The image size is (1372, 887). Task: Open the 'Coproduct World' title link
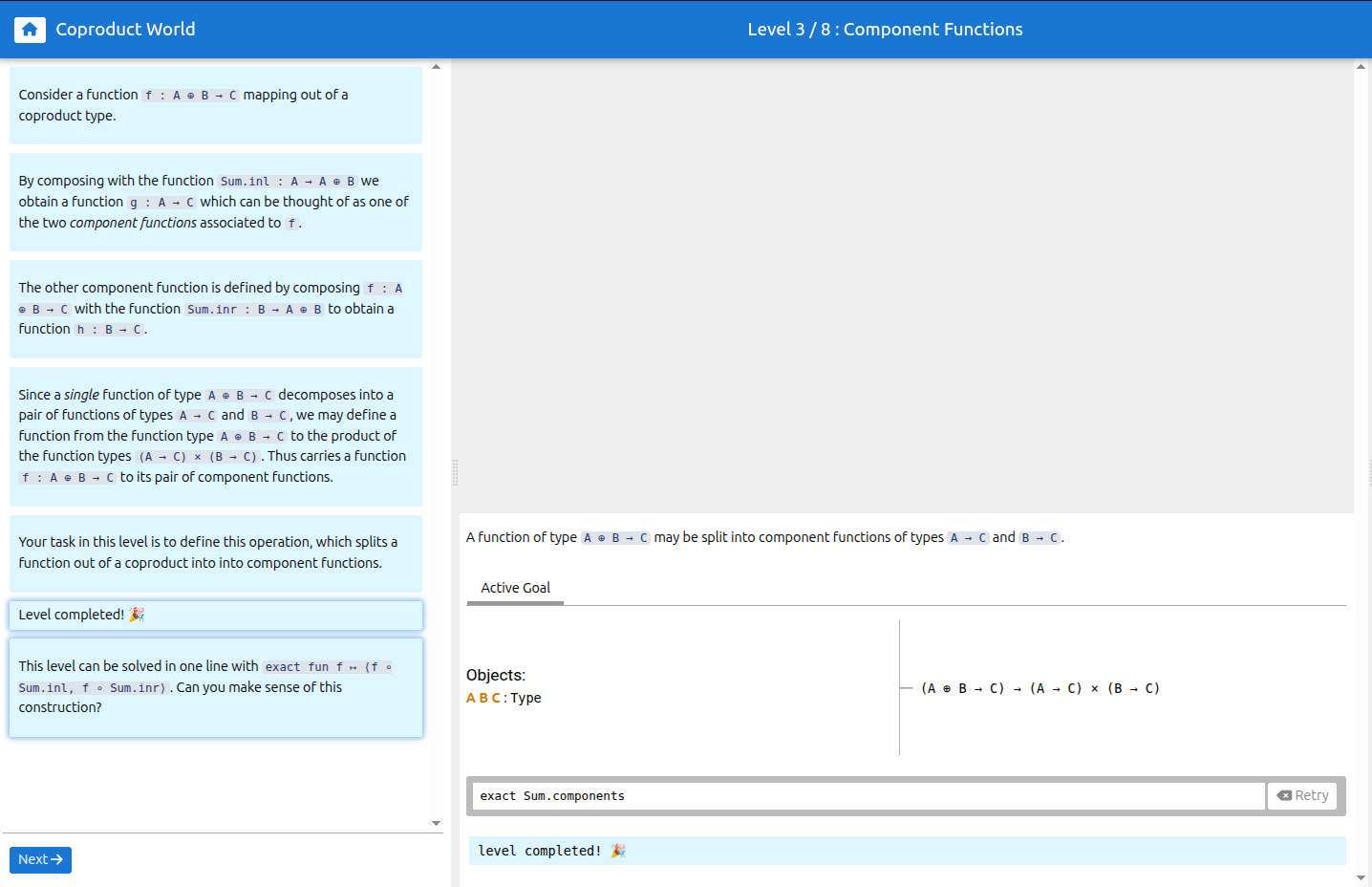(x=125, y=30)
